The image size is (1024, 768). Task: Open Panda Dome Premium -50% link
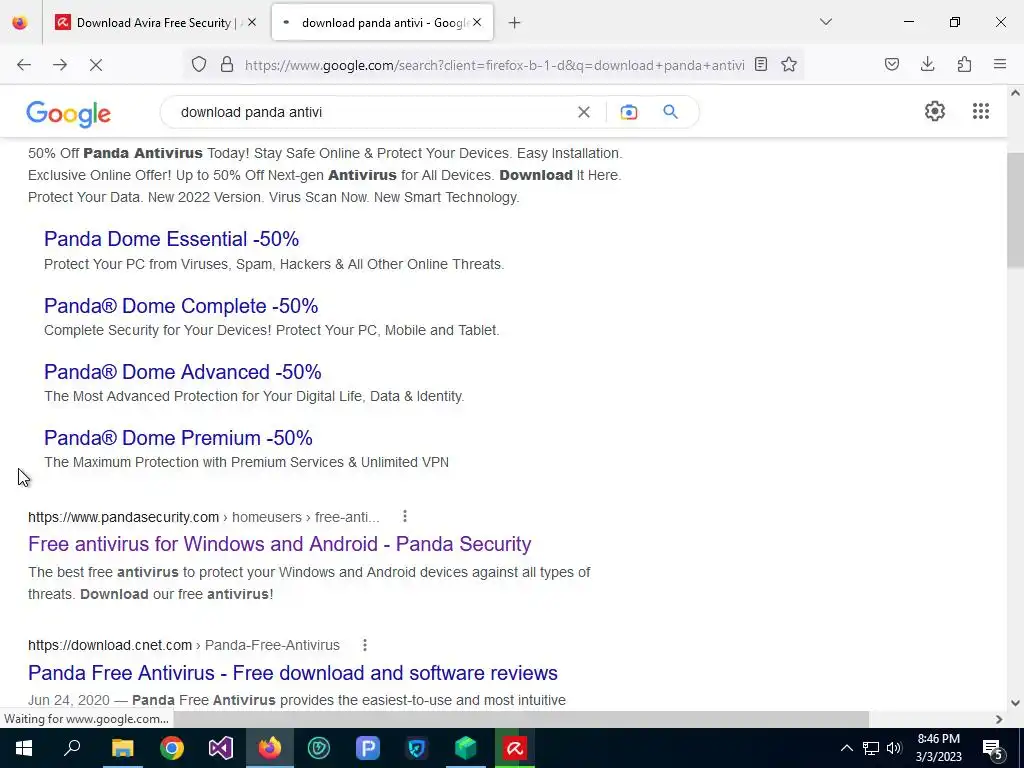pyautogui.click(x=178, y=438)
